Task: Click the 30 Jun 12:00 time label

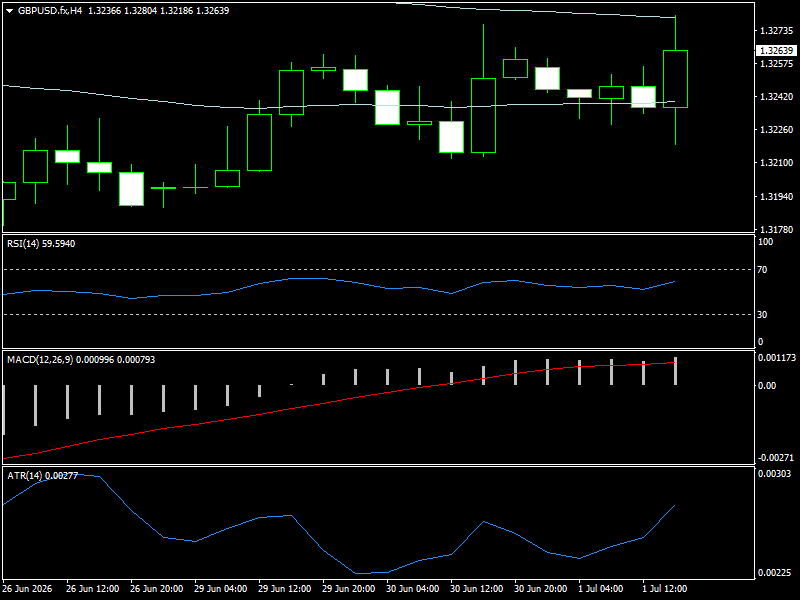Action: [477, 589]
